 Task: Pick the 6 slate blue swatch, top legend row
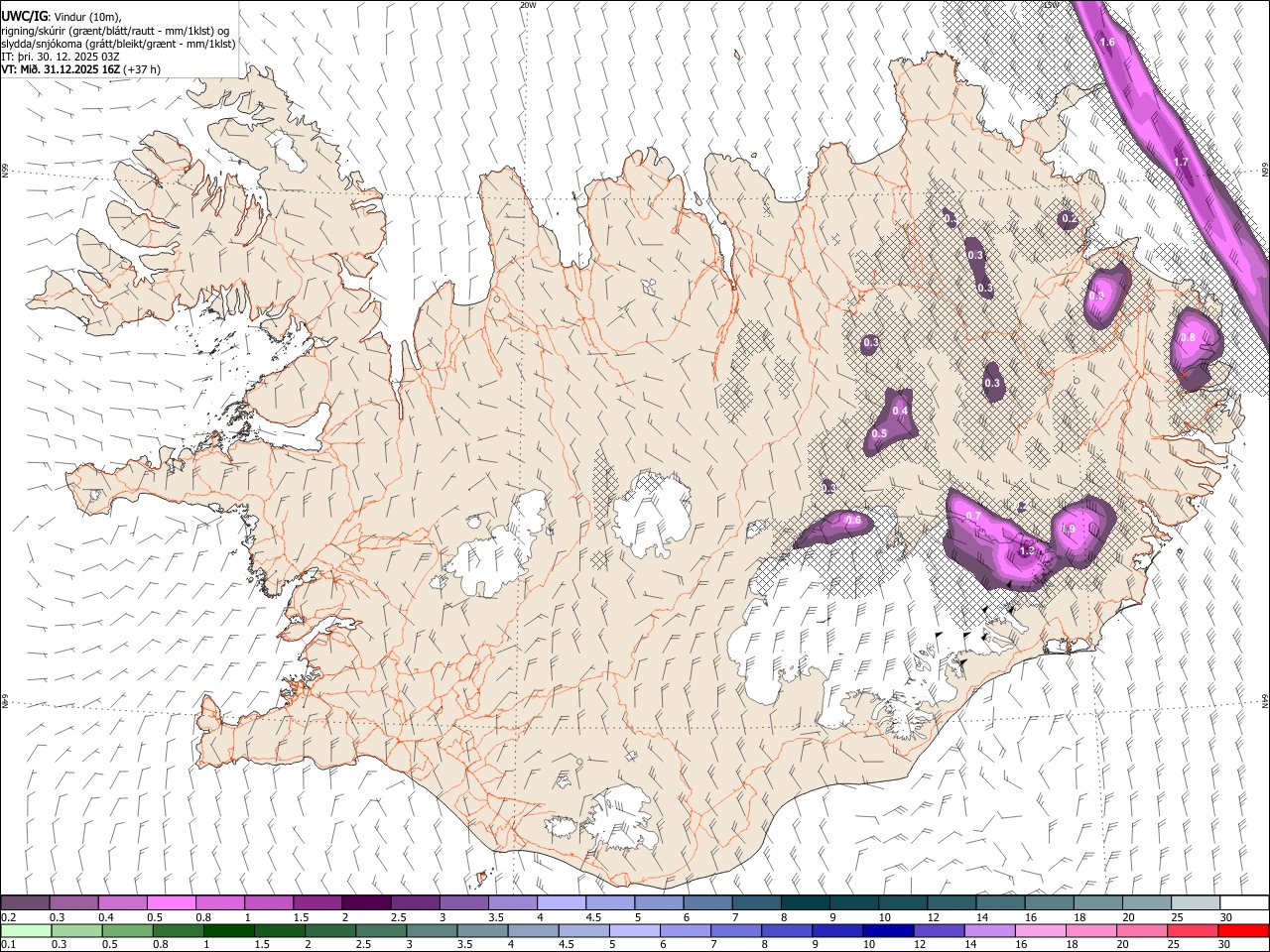pyautogui.click(x=706, y=903)
